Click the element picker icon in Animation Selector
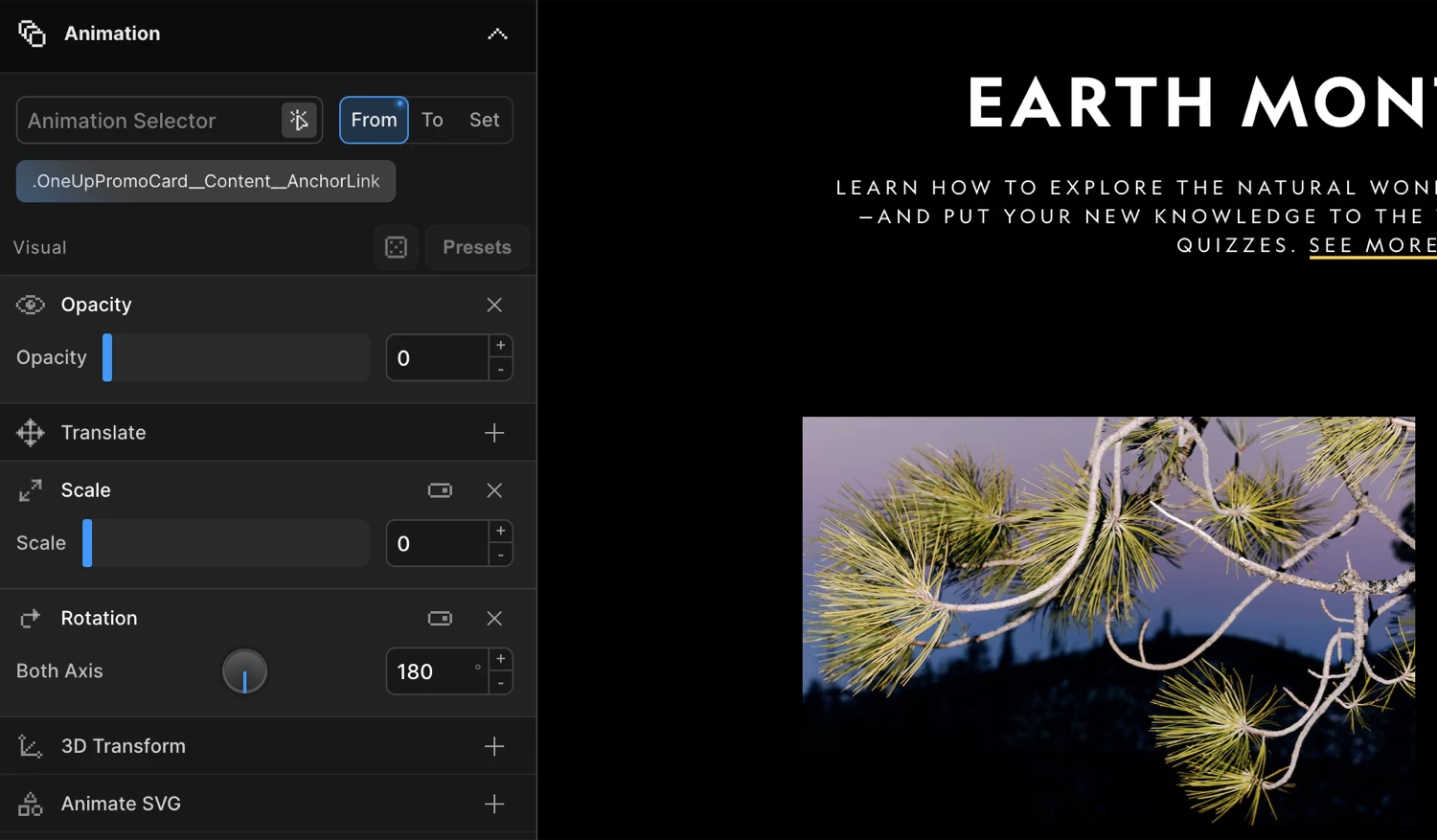The height and width of the screenshot is (840, 1437). point(299,121)
